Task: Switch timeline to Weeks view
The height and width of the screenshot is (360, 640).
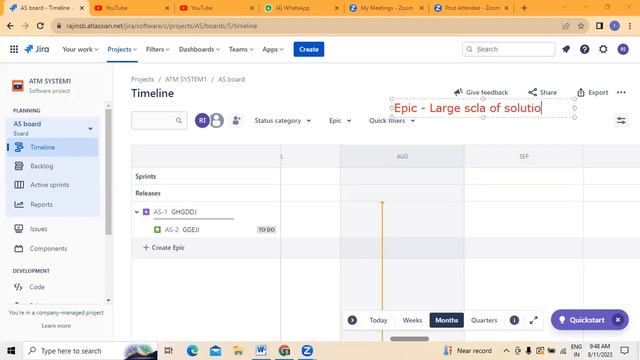Action: [x=412, y=320]
